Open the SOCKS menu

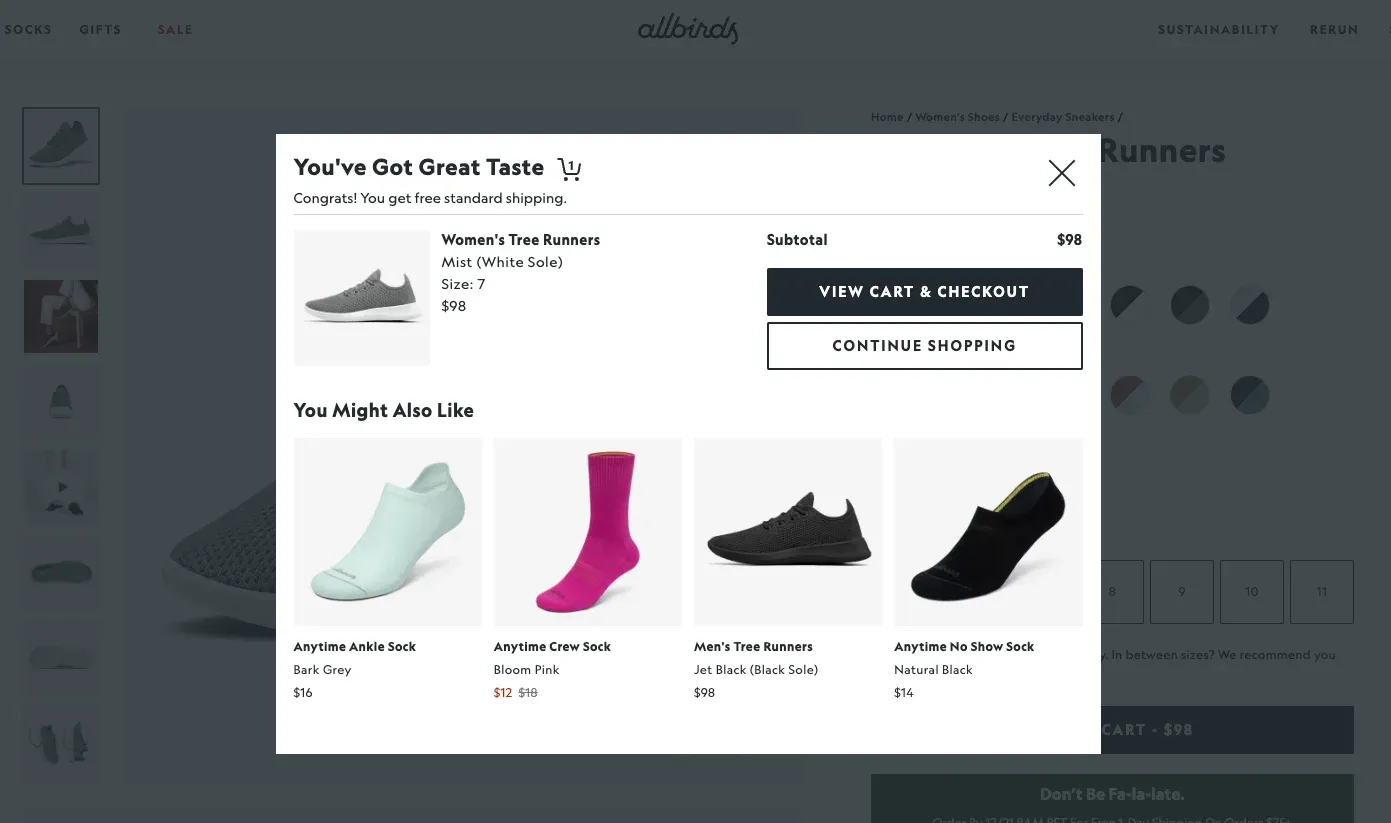coord(28,29)
